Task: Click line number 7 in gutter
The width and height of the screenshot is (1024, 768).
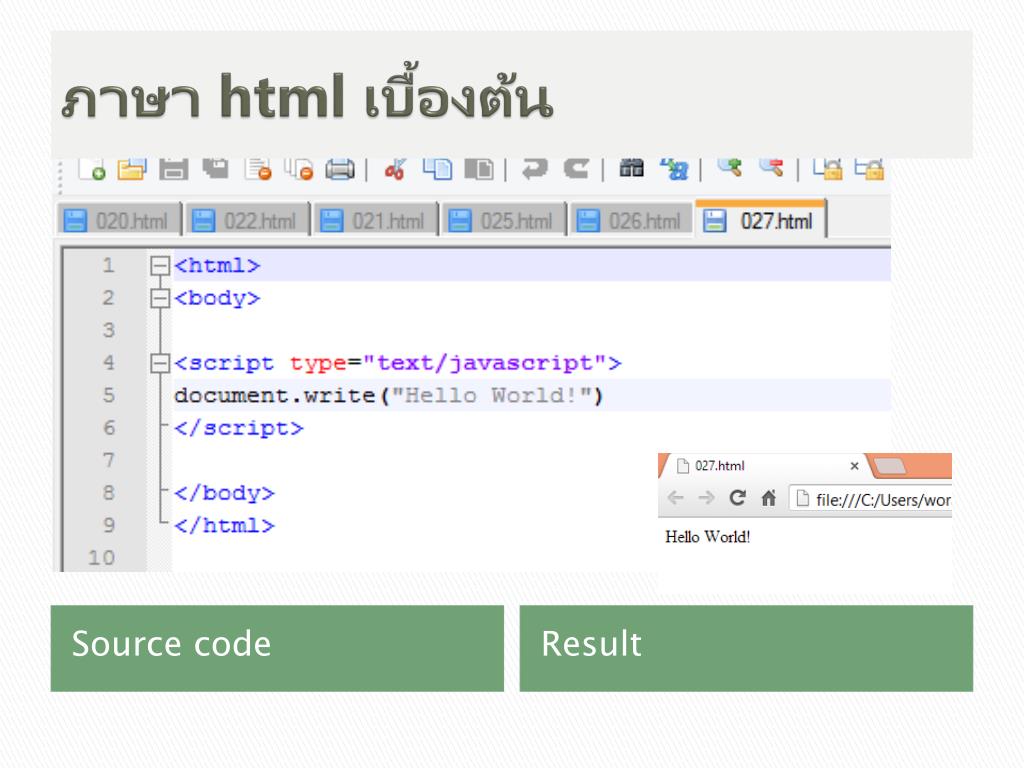Action: [x=108, y=460]
